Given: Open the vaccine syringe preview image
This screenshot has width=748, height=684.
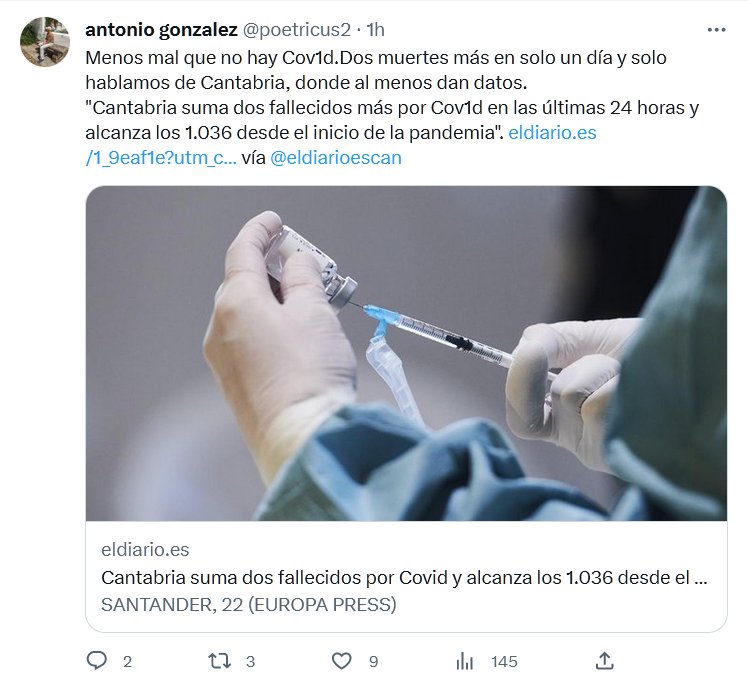Looking at the screenshot, I should pyautogui.click(x=406, y=353).
